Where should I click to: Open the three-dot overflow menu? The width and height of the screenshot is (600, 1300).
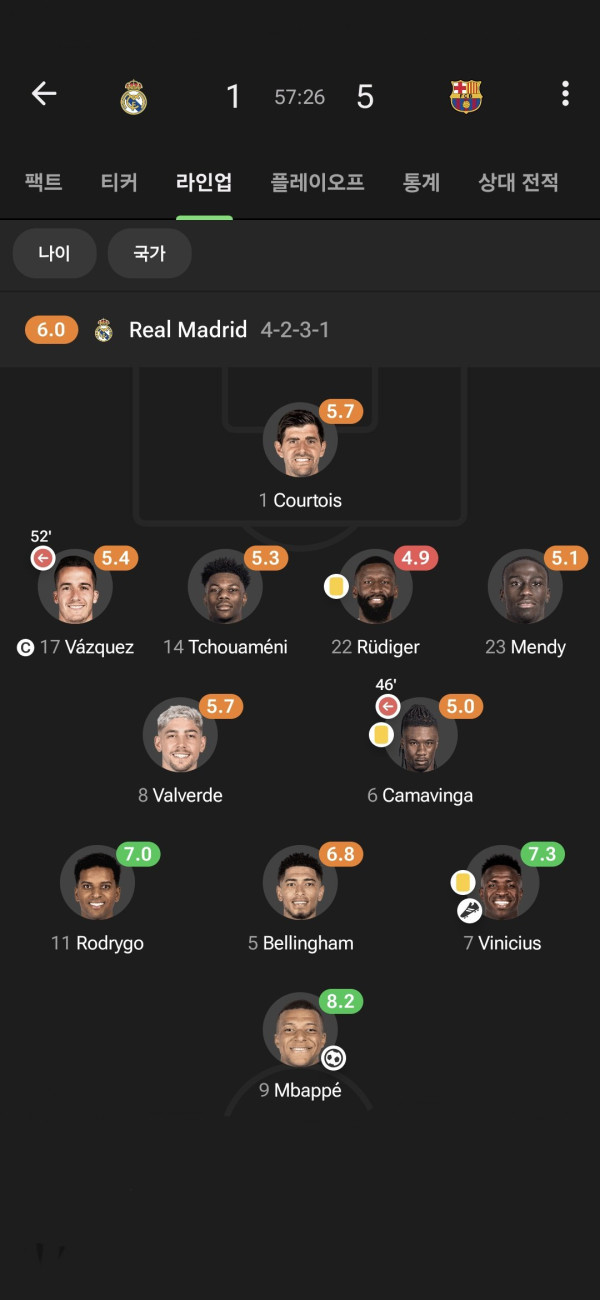click(565, 94)
